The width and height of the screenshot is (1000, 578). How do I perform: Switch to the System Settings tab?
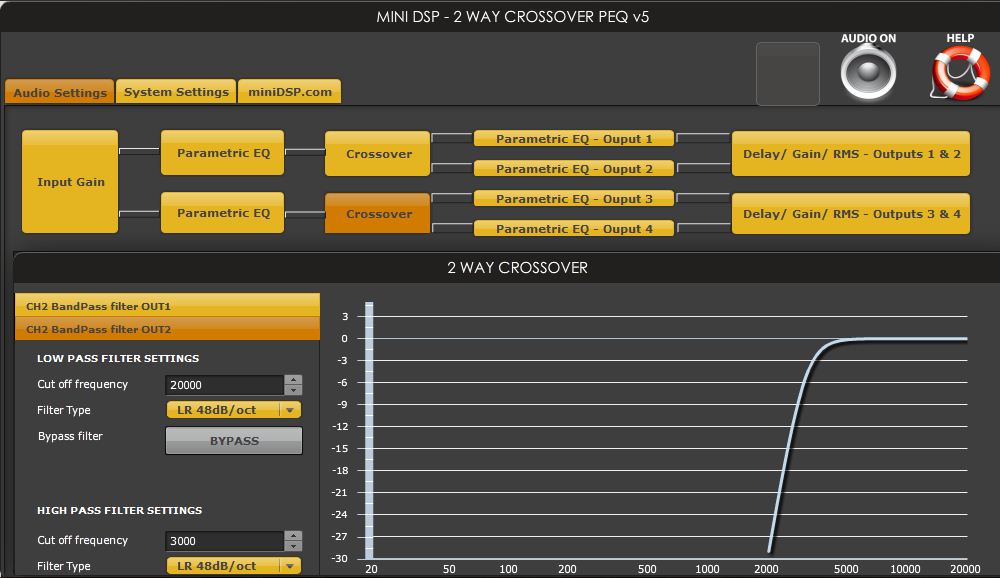176,92
